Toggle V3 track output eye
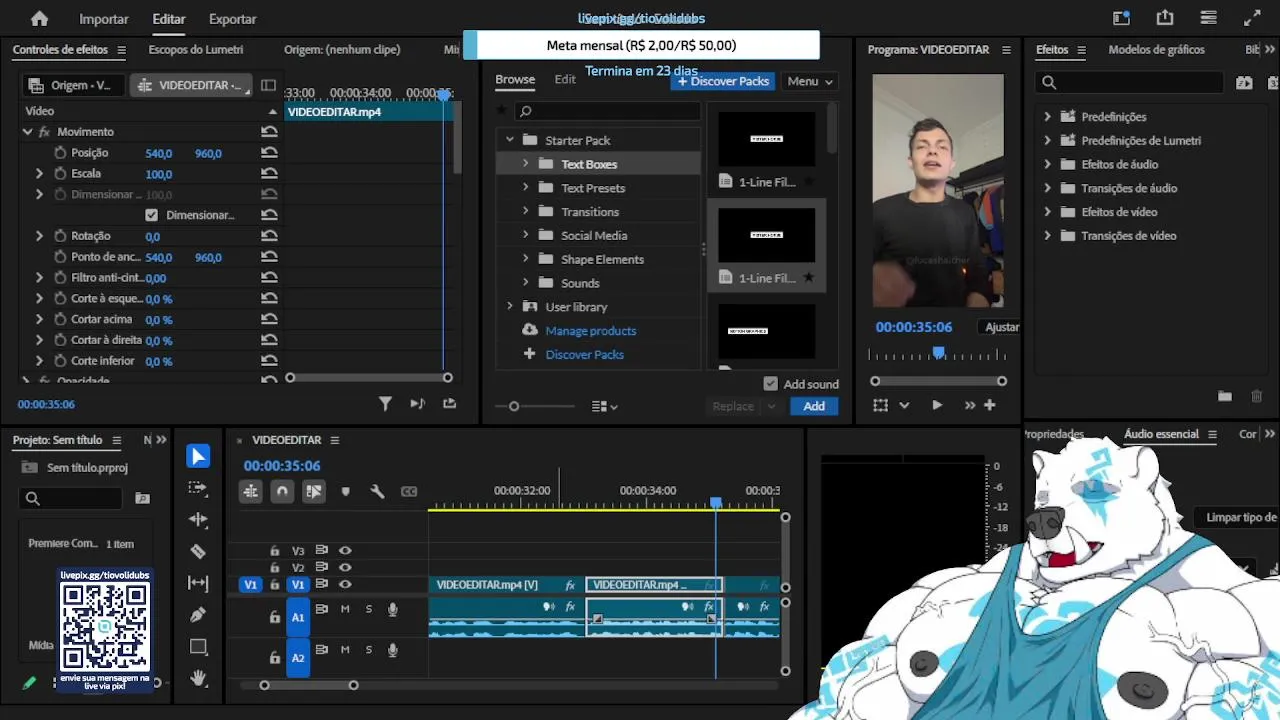The image size is (1280, 720). [x=345, y=550]
